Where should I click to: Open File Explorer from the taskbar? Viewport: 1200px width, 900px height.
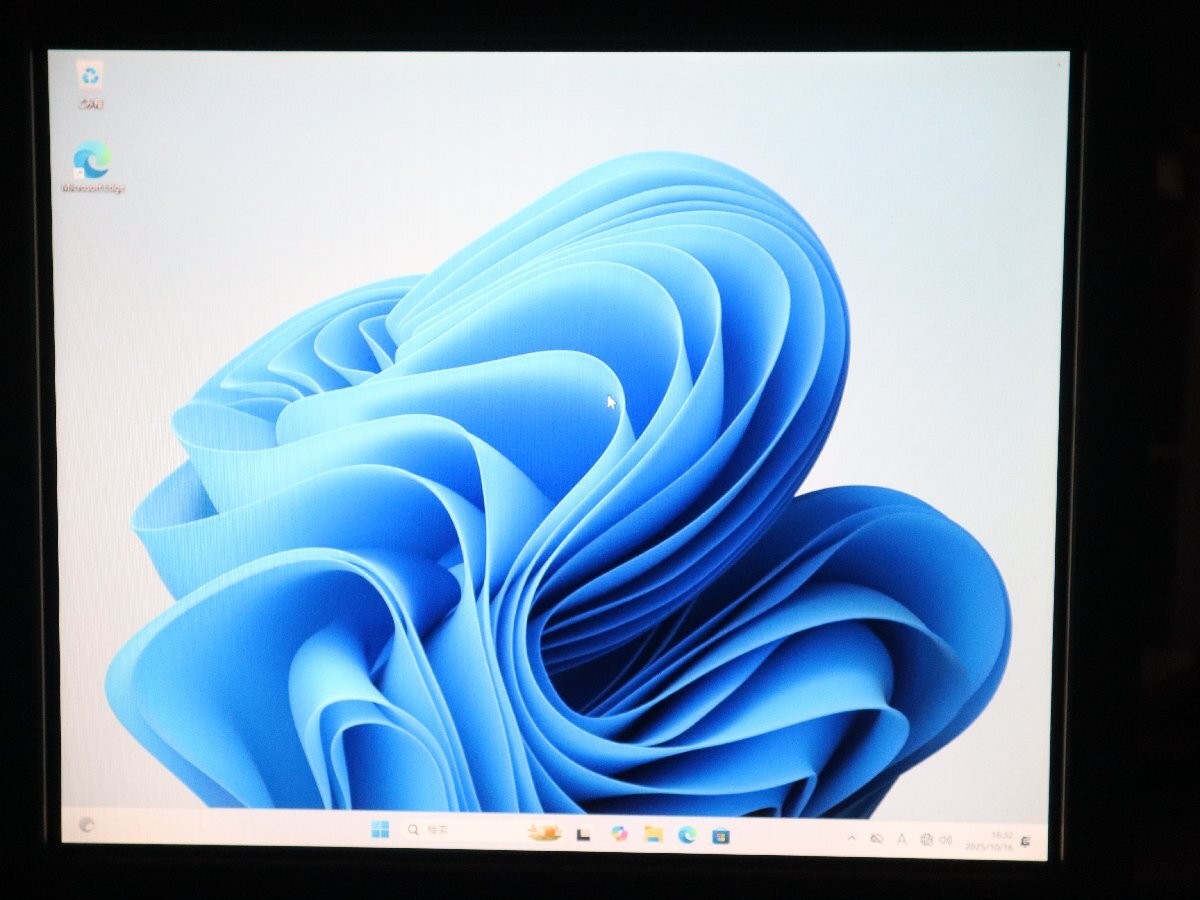653,834
